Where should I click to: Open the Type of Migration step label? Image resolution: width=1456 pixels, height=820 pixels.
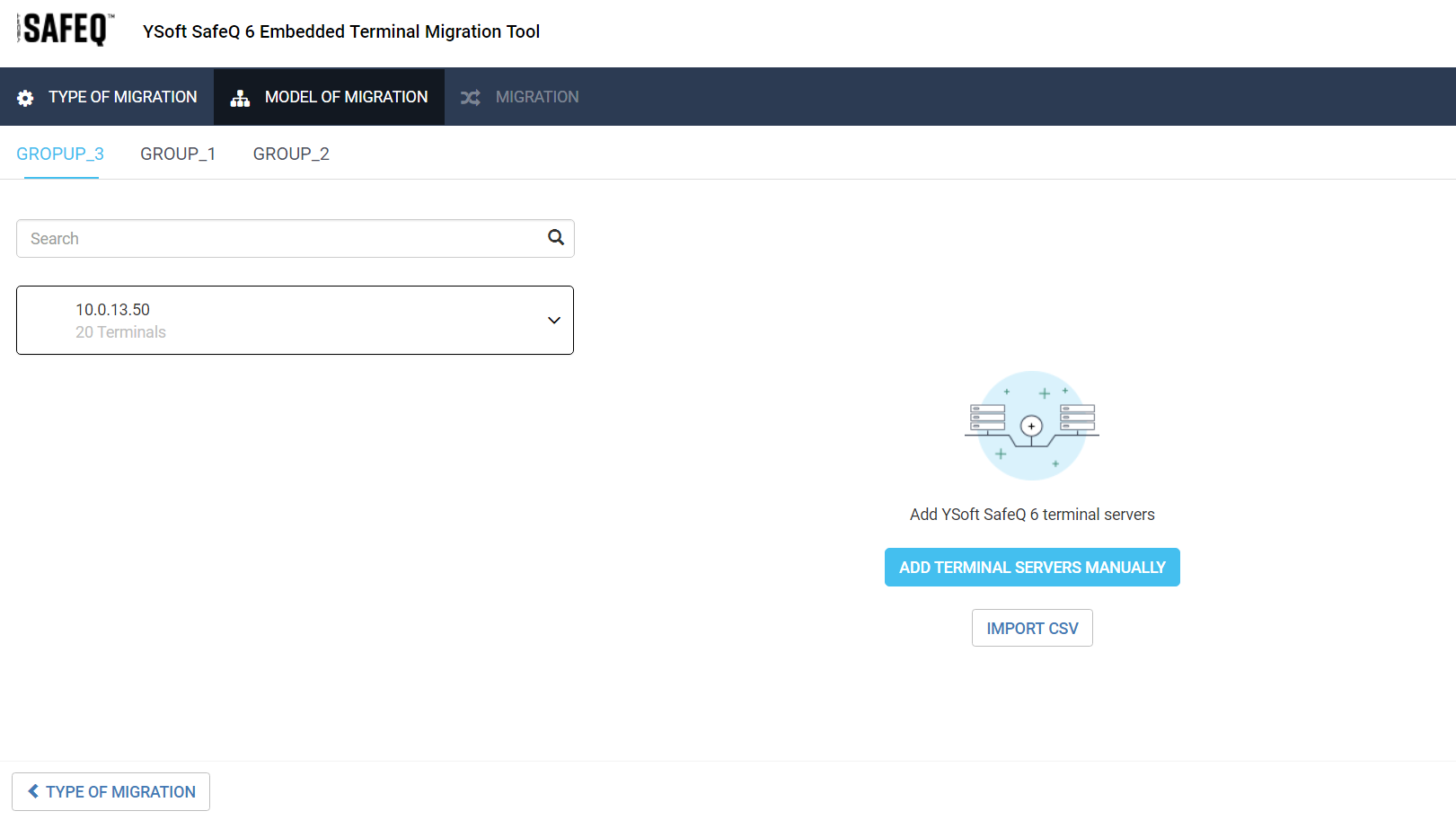tap(123, 97)
